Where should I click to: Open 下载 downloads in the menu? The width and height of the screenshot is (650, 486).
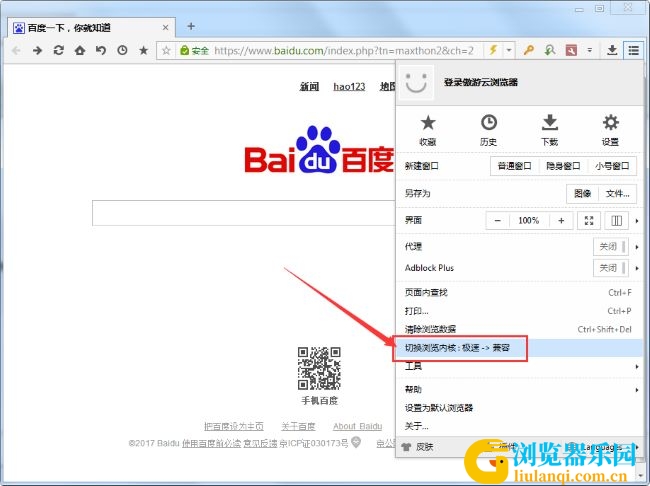(550, 130)
